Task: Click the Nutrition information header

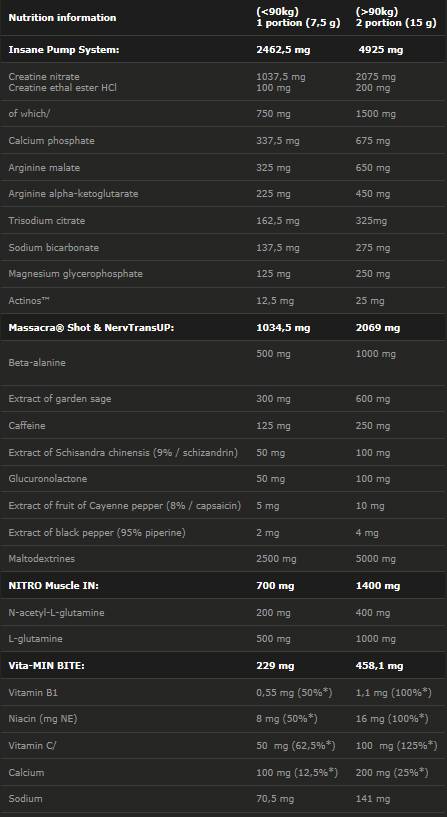Action: coord(62,18)
